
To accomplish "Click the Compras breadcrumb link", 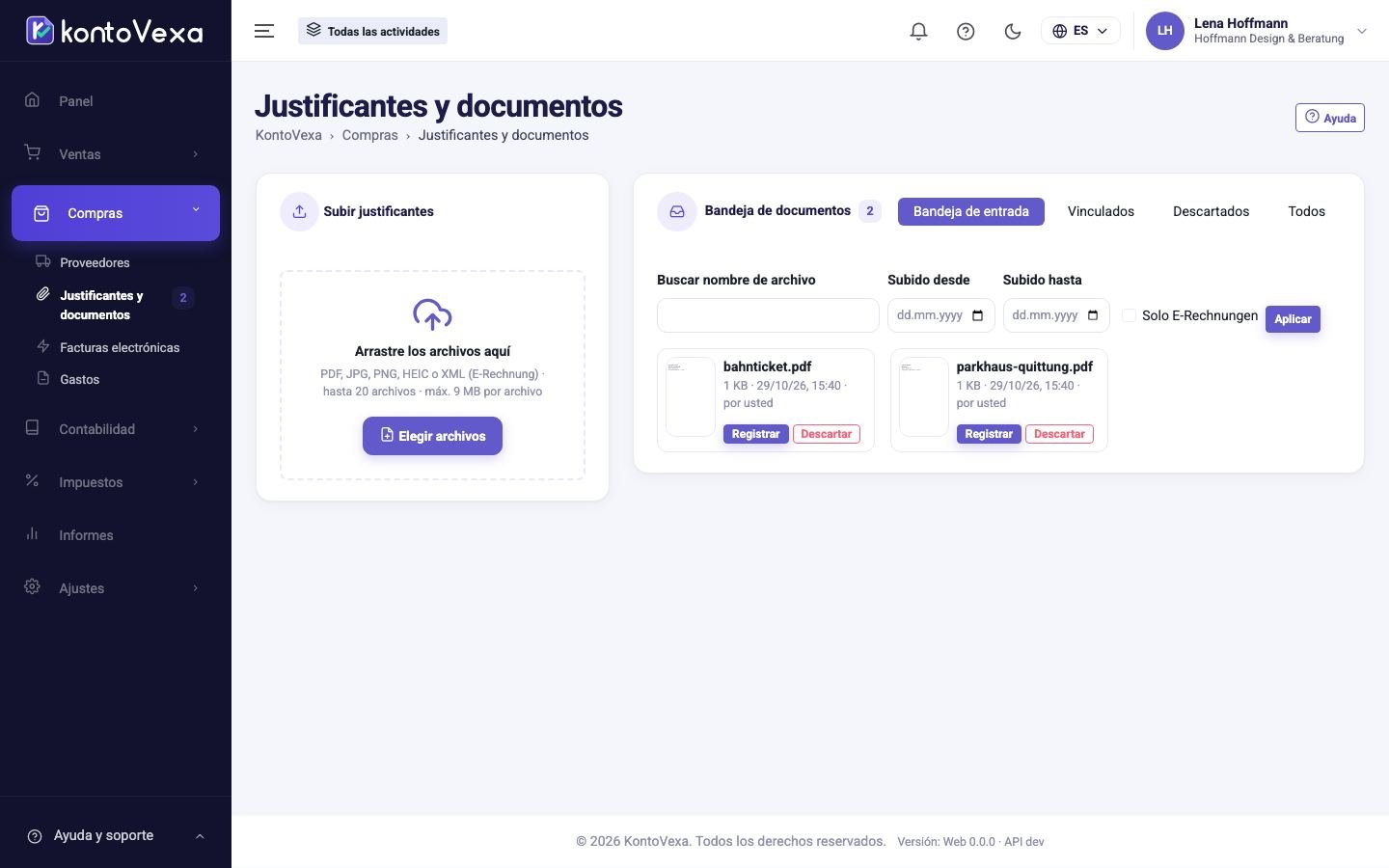I will point(369,135).
